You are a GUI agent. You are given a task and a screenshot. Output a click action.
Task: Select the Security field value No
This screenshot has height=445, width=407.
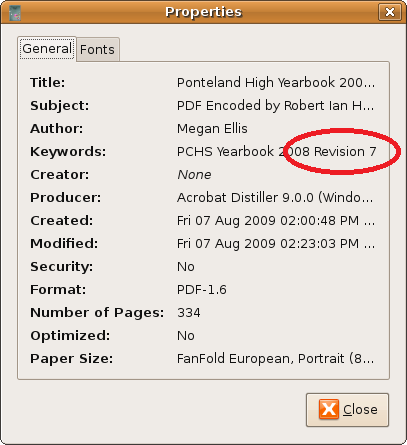186,267
